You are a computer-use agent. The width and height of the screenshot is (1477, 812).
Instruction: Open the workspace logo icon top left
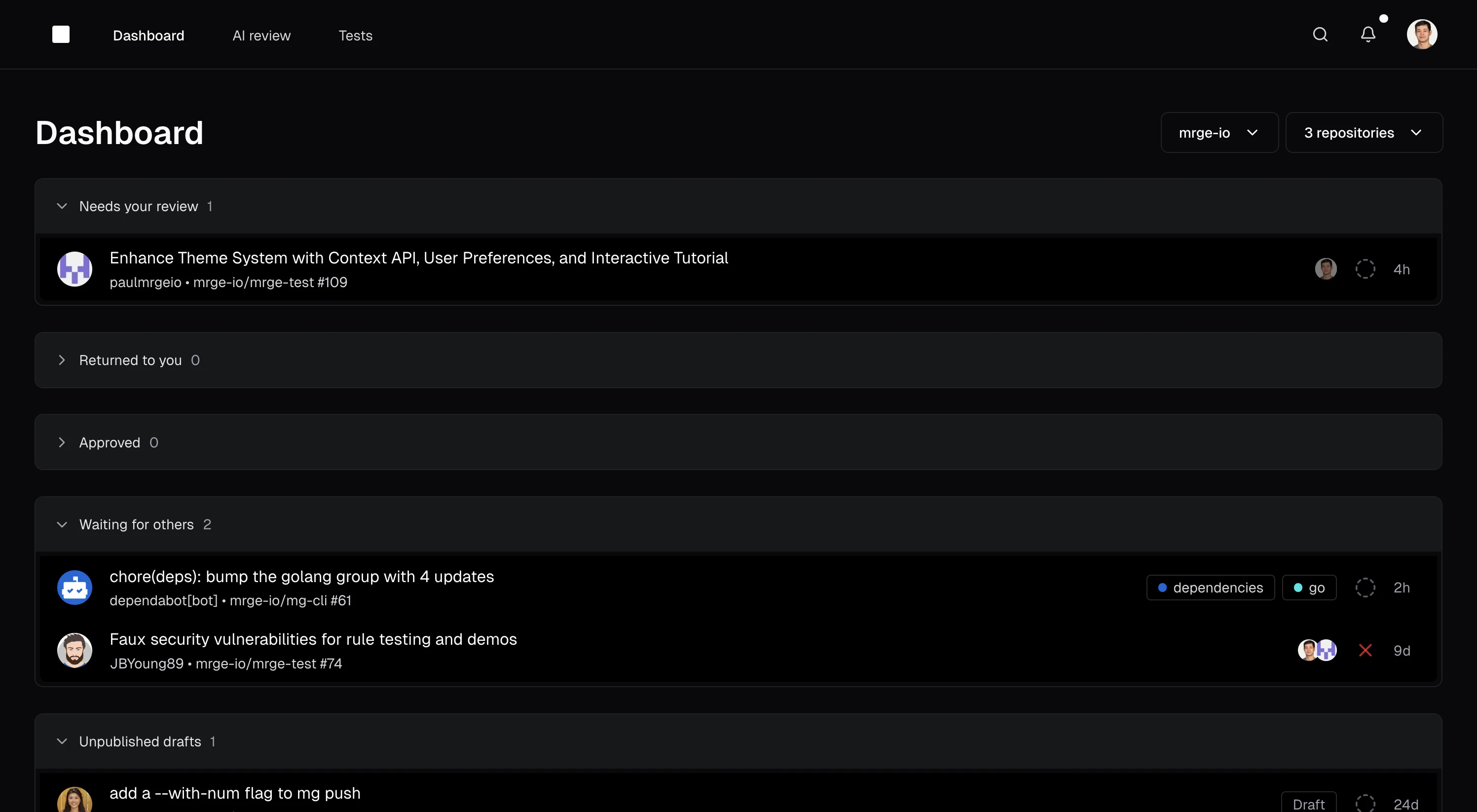(61, 34)
